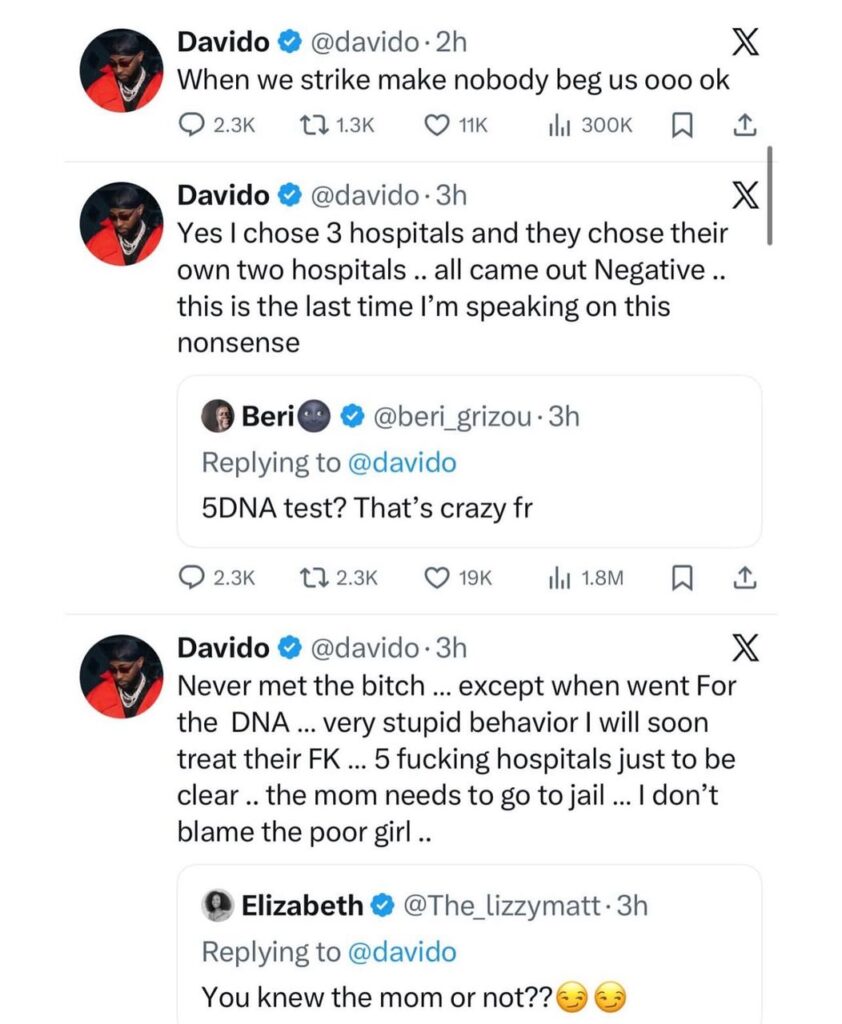Open X logo menu on '3 hospitals' tweet
Screen dimensions: 842x1024
pyautogui.click(x=745, y=196)
